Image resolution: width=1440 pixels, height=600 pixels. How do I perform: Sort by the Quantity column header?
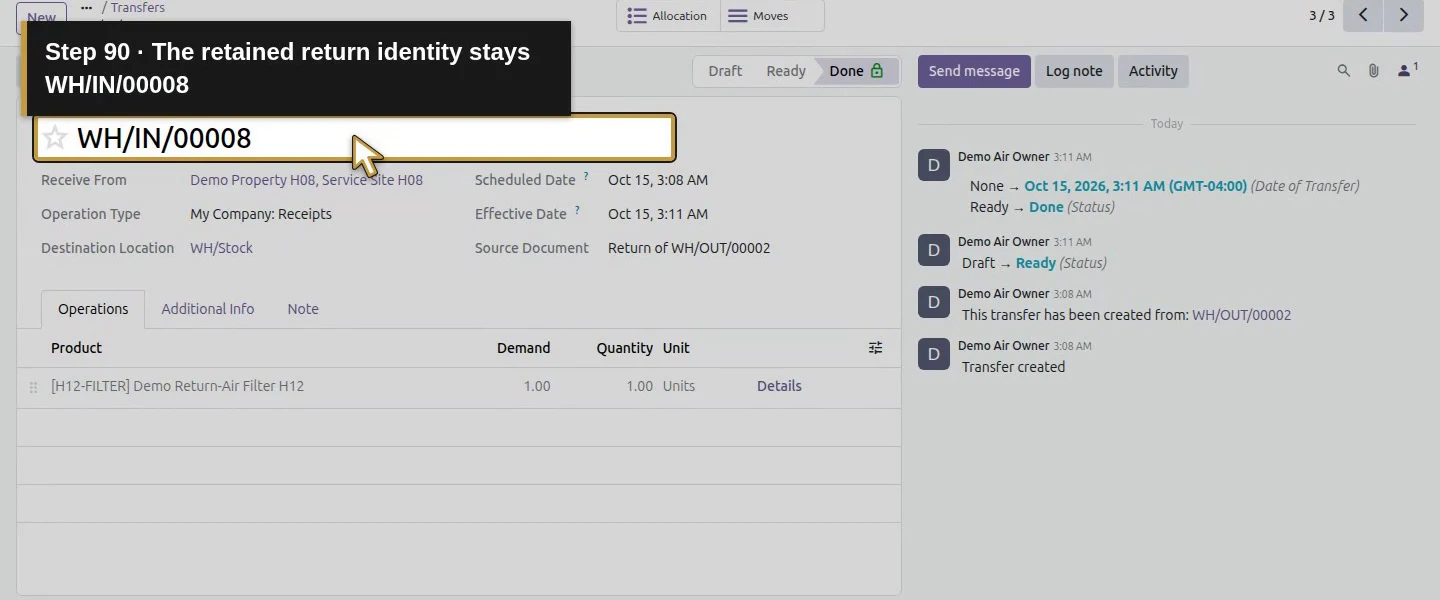(625, 348)
